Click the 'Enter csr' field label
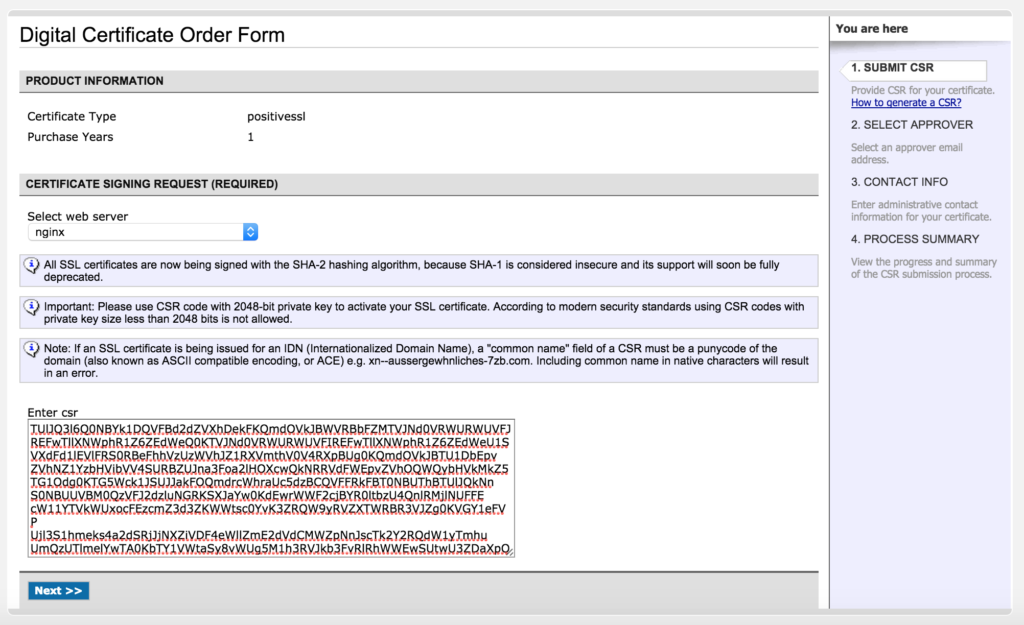Image resolution: width=1024 pixels, height=625 pixels. (52, 412)
